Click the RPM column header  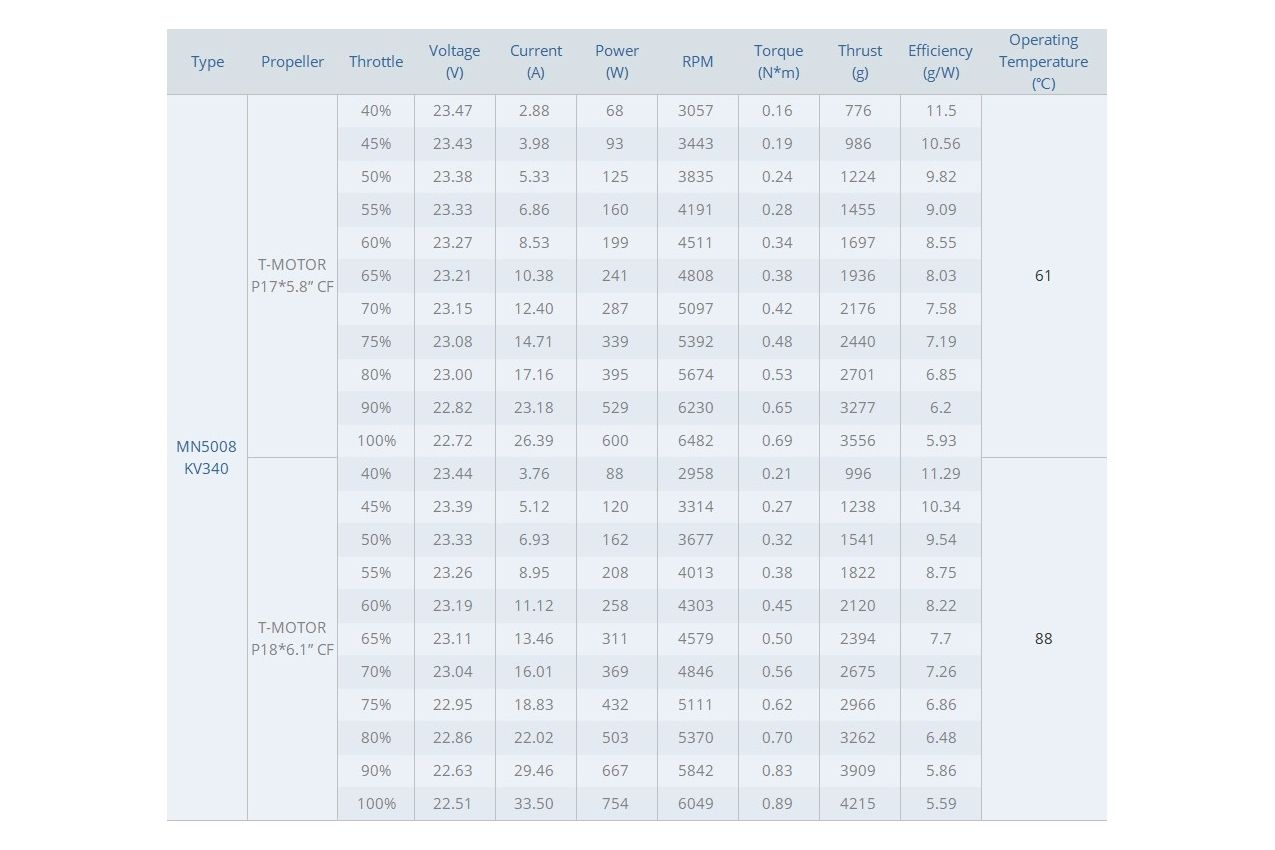(x=698, y=62)
